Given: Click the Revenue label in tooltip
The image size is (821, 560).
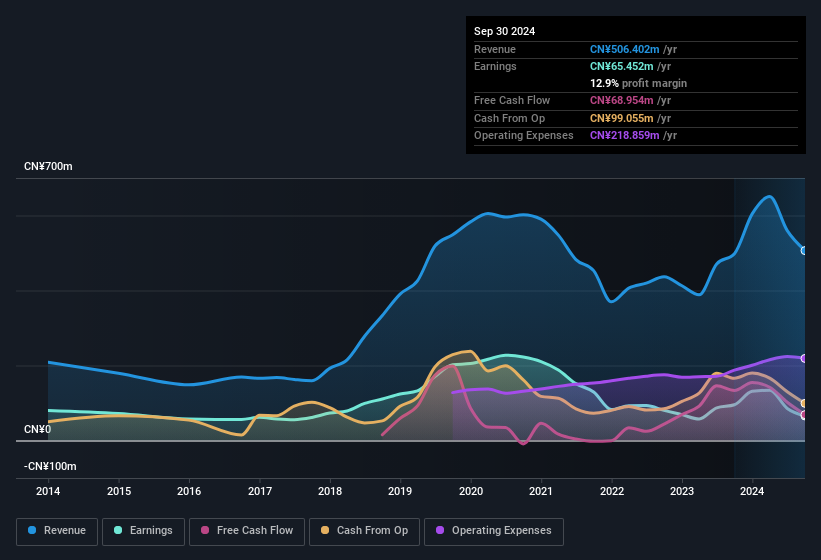Looking at the screenshot, I should [495, 49].
